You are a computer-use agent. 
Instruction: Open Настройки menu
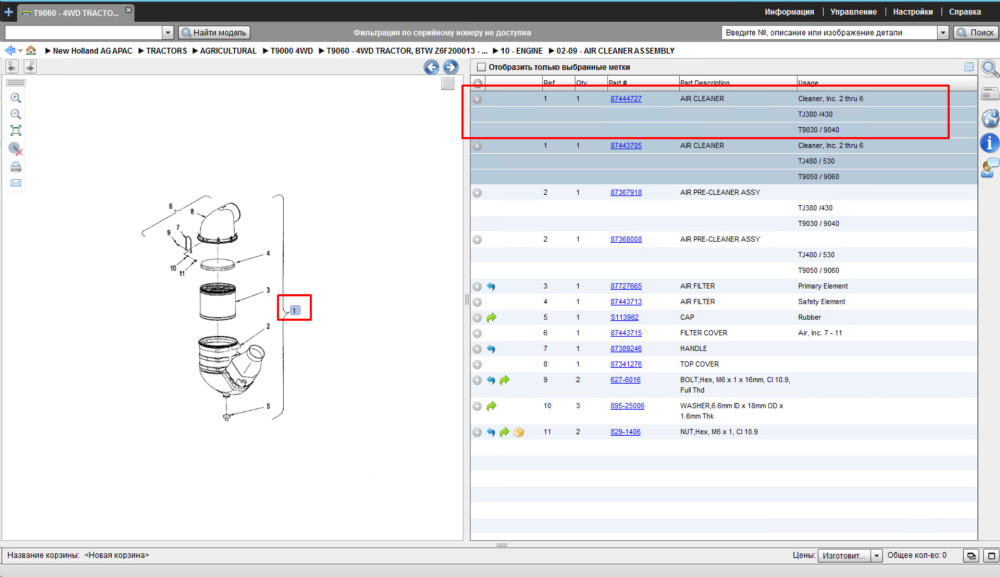point(913,11)
